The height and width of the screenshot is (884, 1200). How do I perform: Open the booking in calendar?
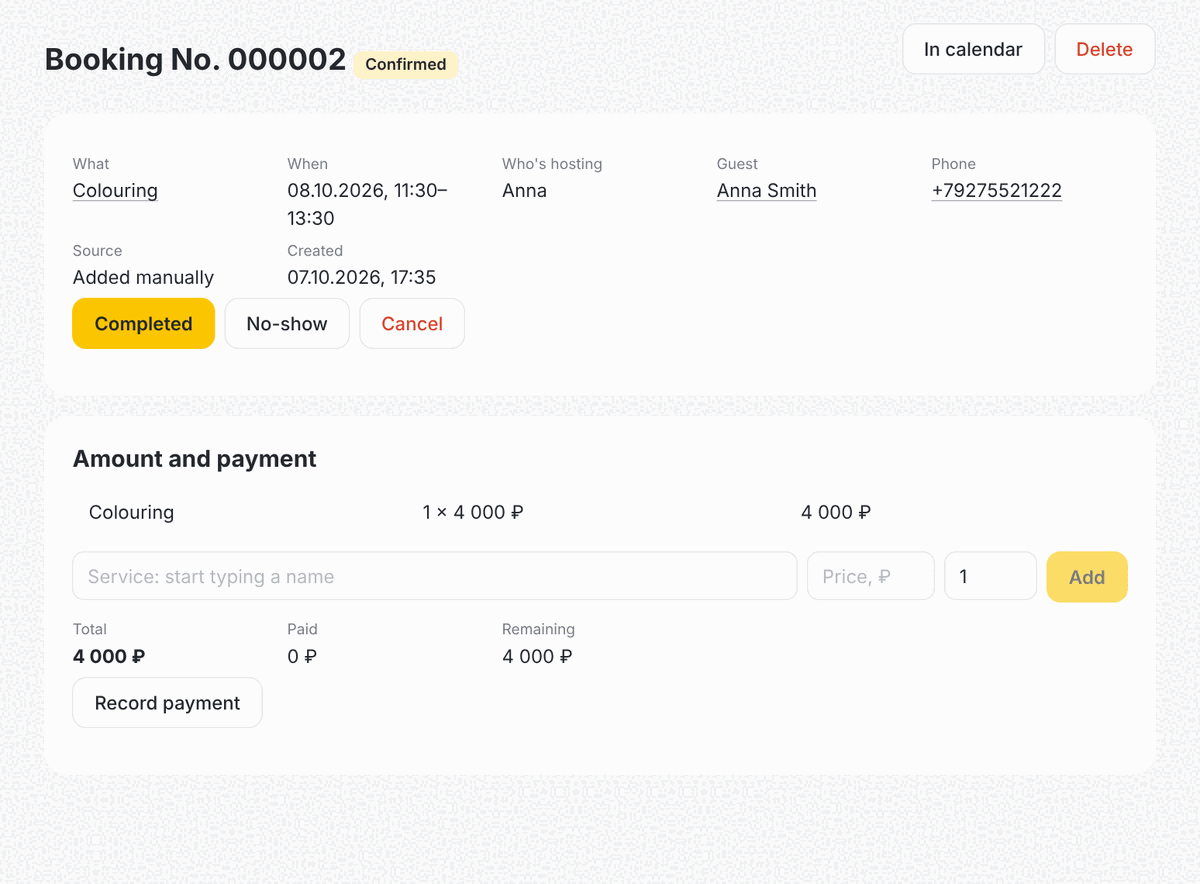tap(973, 49)
